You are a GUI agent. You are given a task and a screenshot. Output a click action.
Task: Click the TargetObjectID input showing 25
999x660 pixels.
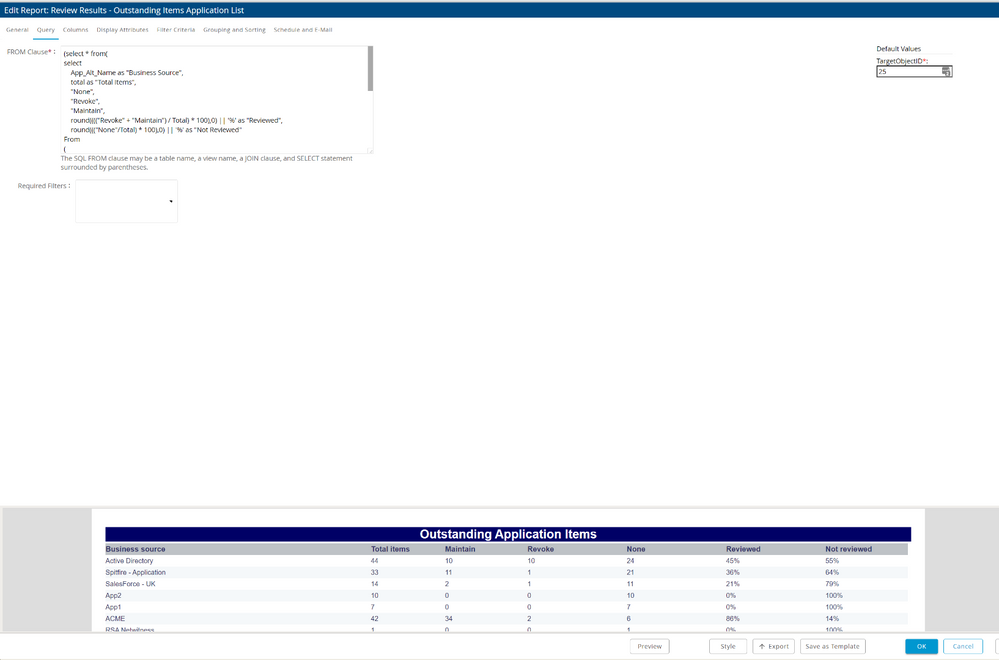click(x=907, y=72)
